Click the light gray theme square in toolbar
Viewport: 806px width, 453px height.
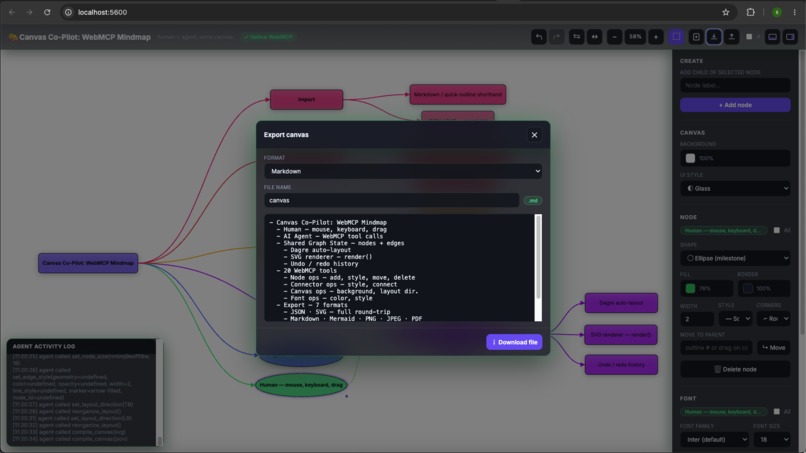(749, 37)
